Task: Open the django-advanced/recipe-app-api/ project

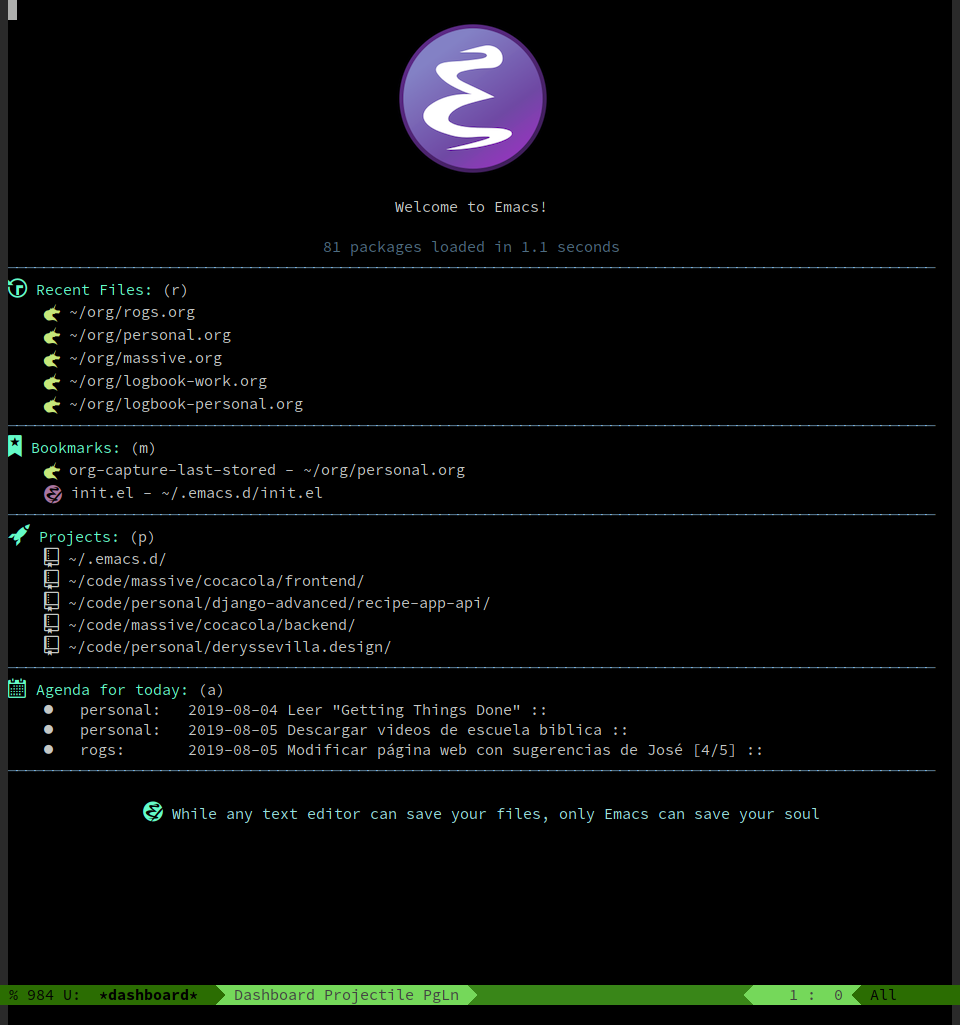Action: [280, 603]
